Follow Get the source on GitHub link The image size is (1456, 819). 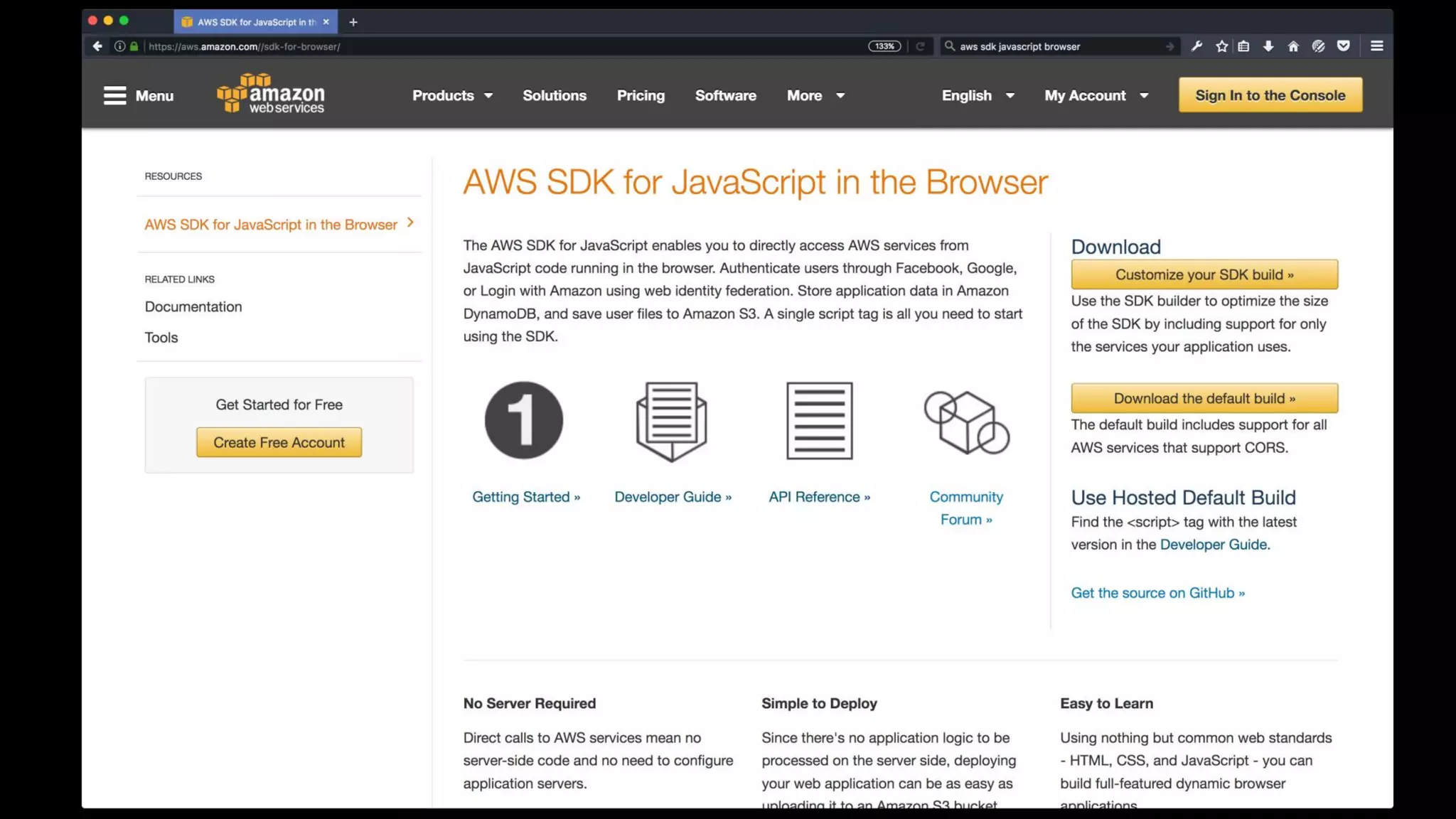[1157, 593]
